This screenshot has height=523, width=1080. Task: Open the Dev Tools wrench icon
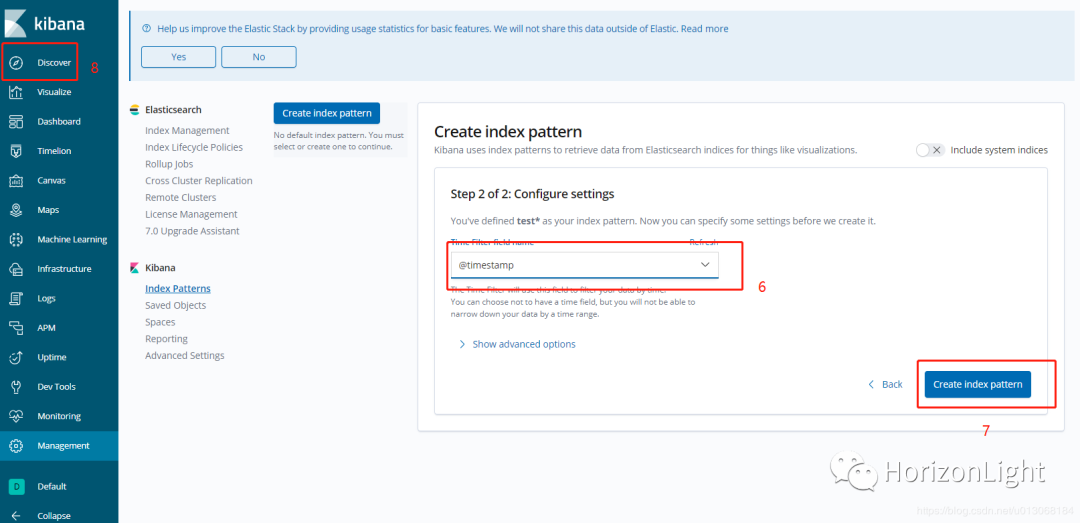click(x=17, y=387)
